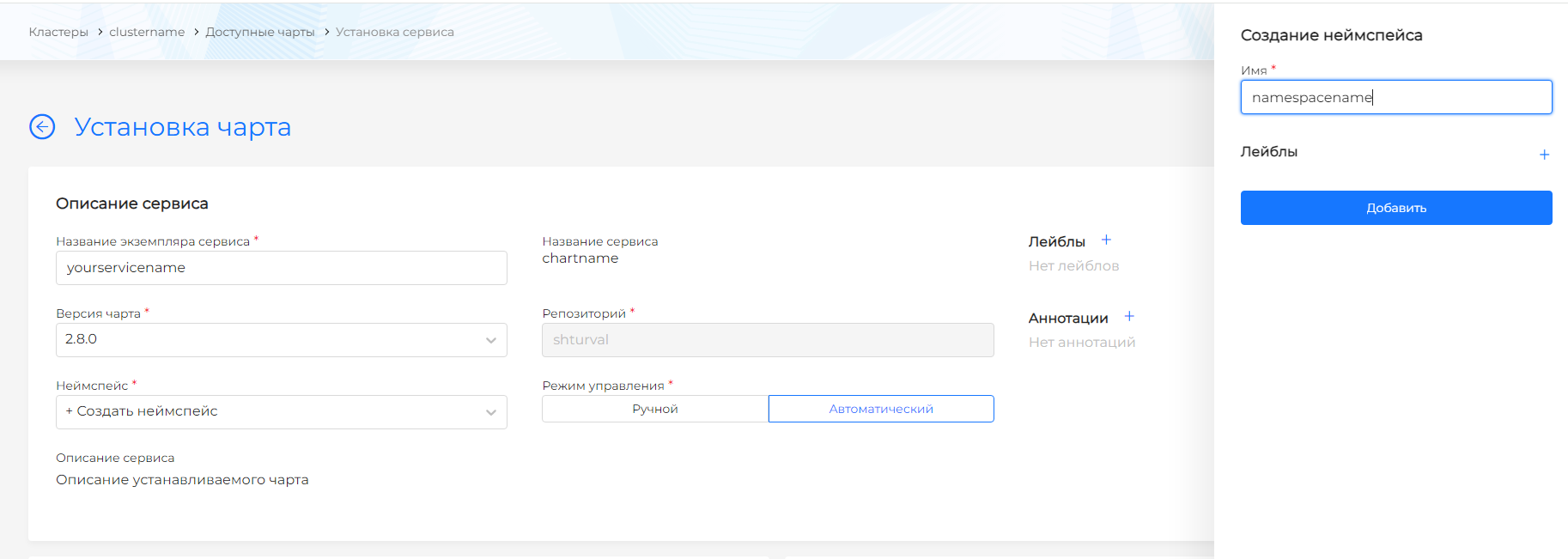Click the Создание неймспейса panel title
Screen dimensions: 1568x559
tap(1331, 35)
